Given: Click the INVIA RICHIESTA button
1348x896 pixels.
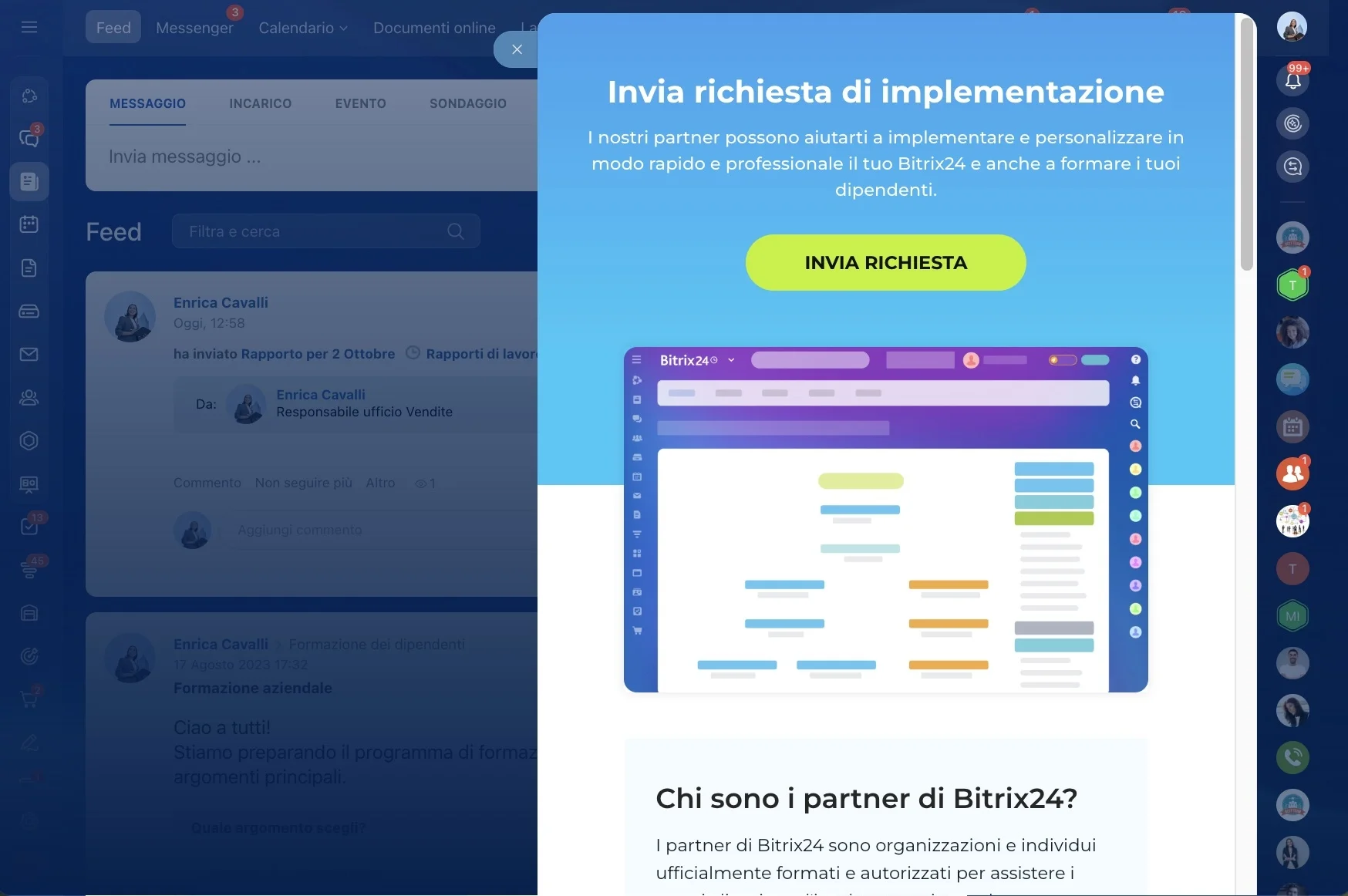Looking at the screenshot, I should tap(885, 263).
